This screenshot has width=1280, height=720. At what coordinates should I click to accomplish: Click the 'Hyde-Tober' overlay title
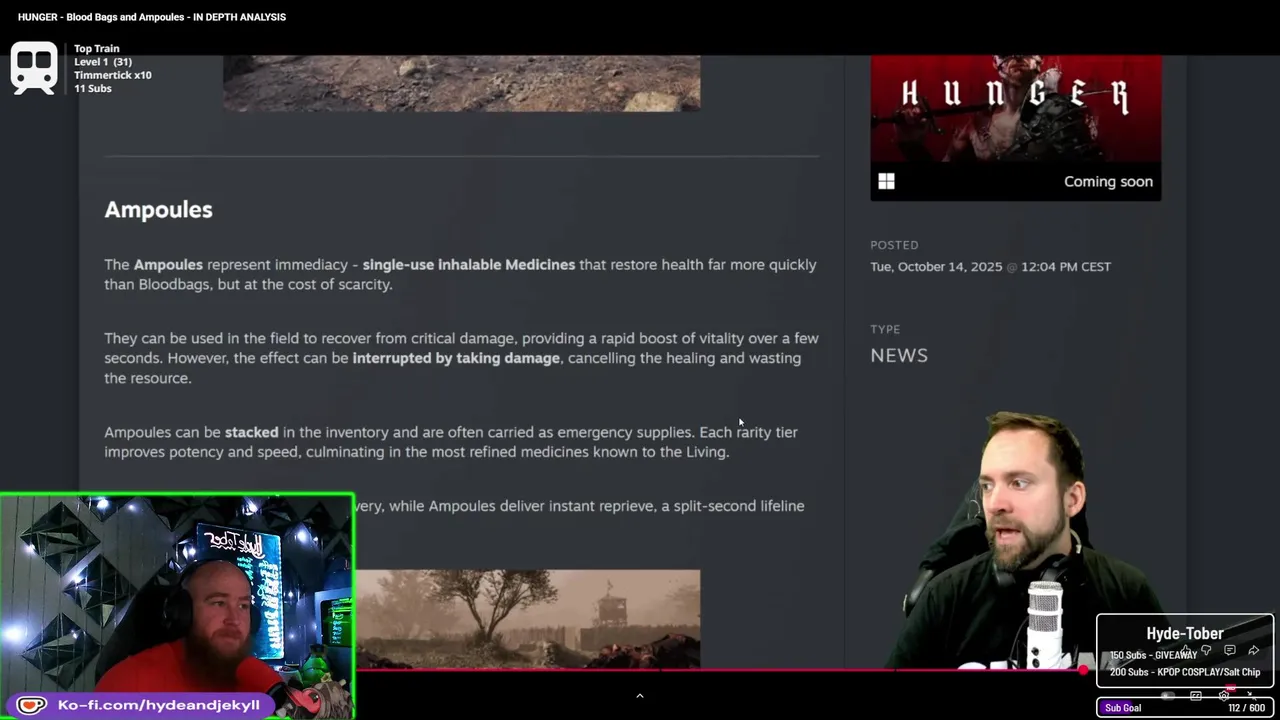pyautogui.click(x=1185, y=633)
